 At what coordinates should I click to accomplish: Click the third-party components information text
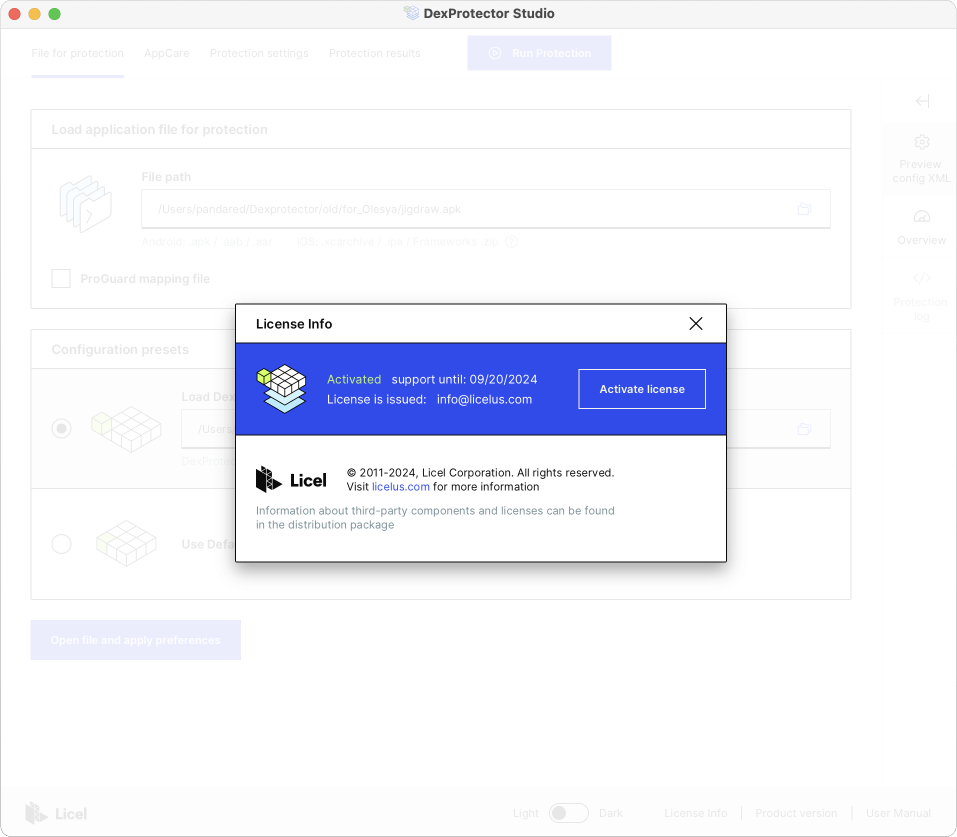(x=435, y=517)
